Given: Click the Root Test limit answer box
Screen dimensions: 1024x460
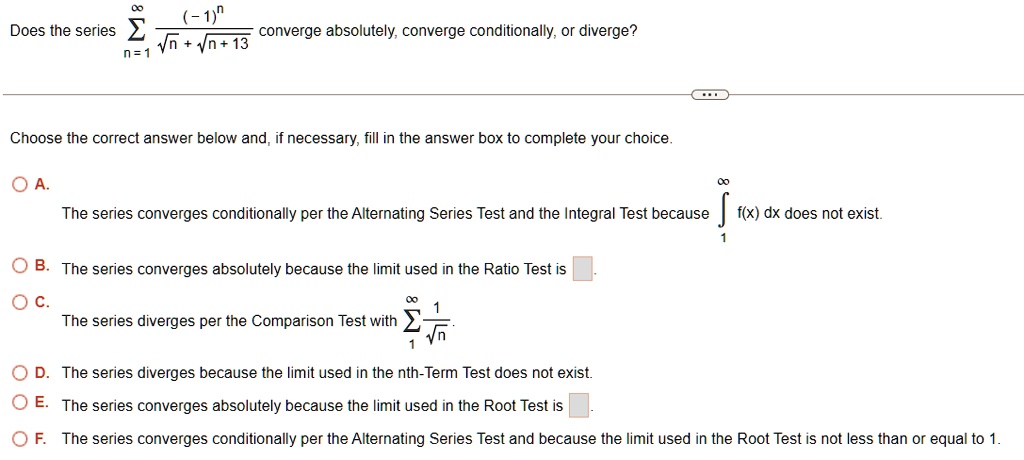Looking at the screenshot, I should (x=579, y=405).
